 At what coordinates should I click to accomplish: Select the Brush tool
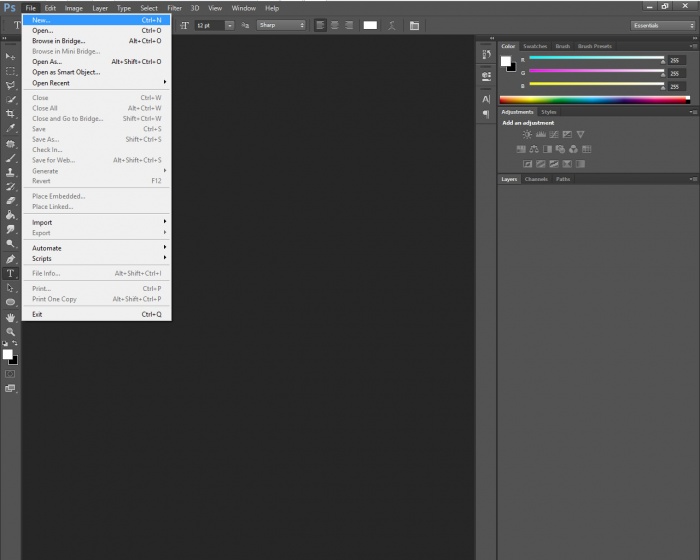pyautogui.click(x=11, y=158)
